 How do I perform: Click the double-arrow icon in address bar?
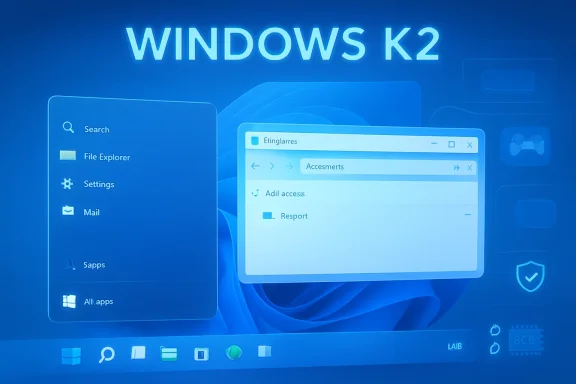point(456,168)
